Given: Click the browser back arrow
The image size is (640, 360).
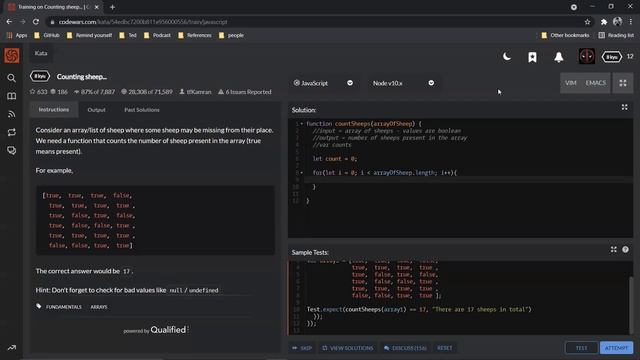Looking at the screenshot, I should coord(9,22).
